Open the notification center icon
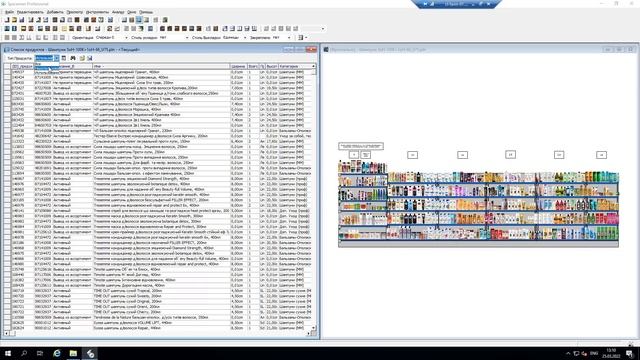The image size is (640, 360). [629, 353]
